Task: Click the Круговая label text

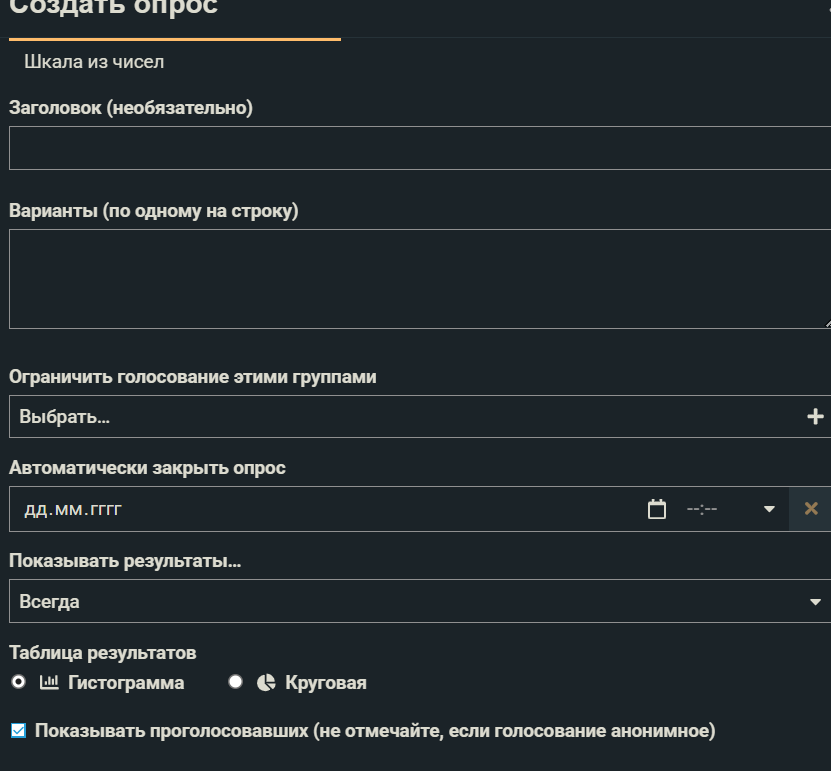Action: 326,683
